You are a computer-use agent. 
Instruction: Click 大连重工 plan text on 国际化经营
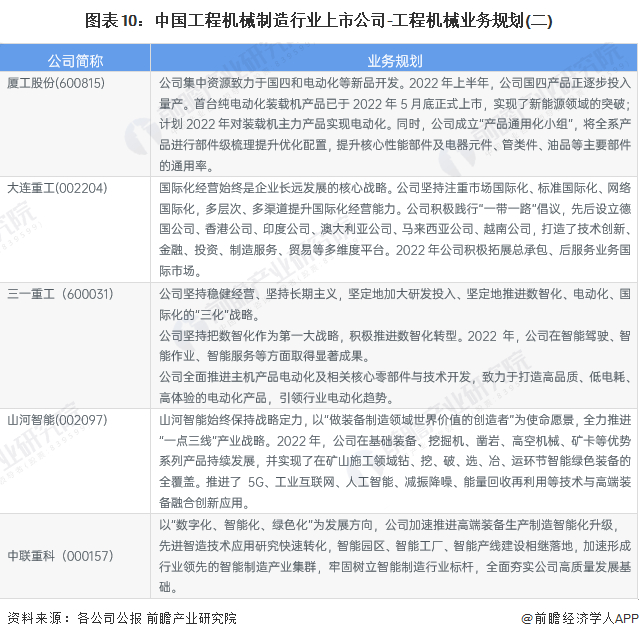coord(394,229)
